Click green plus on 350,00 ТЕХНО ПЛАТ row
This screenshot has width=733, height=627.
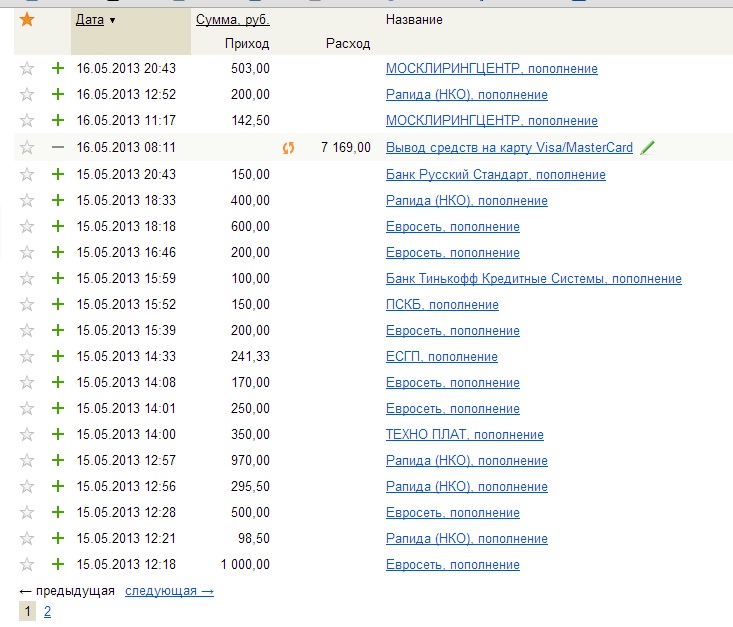point(57,435)
